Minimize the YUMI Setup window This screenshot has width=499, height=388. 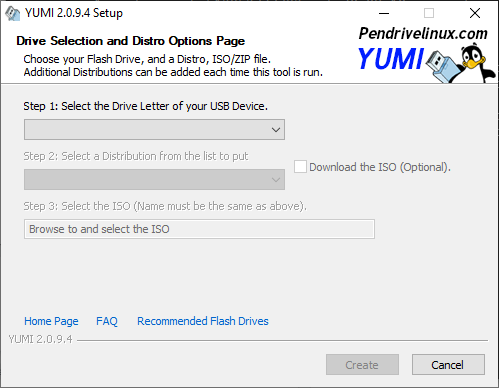(384, 13)
